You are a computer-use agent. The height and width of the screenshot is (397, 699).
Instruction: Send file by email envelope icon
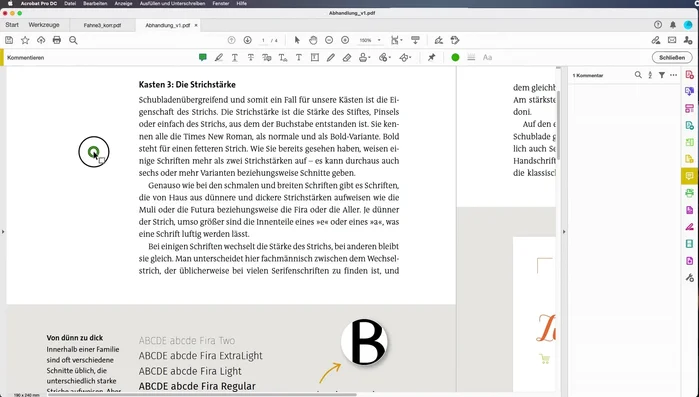click(672, 40)
